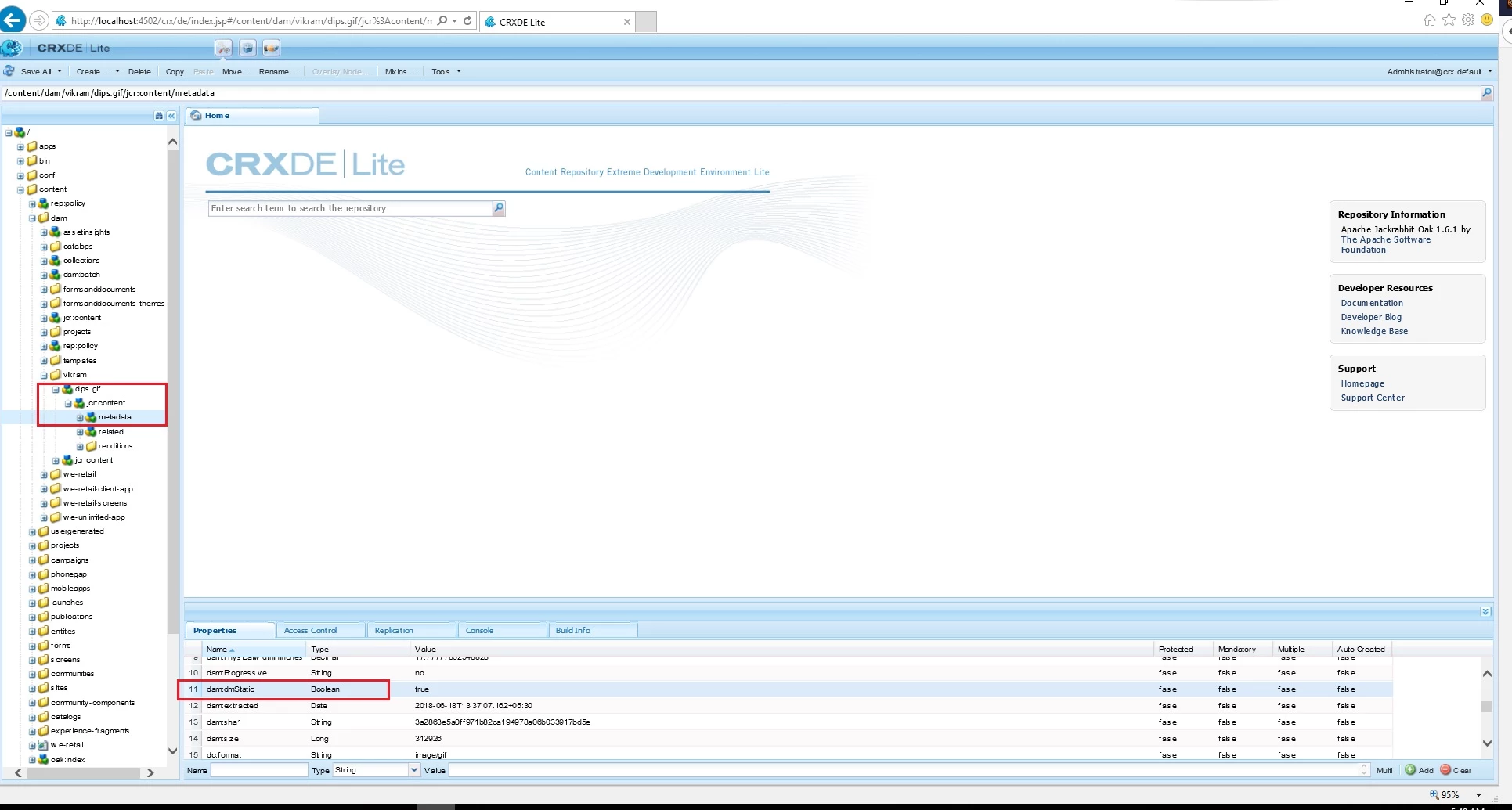Open browser home icon

click(x=1430, y=20)
